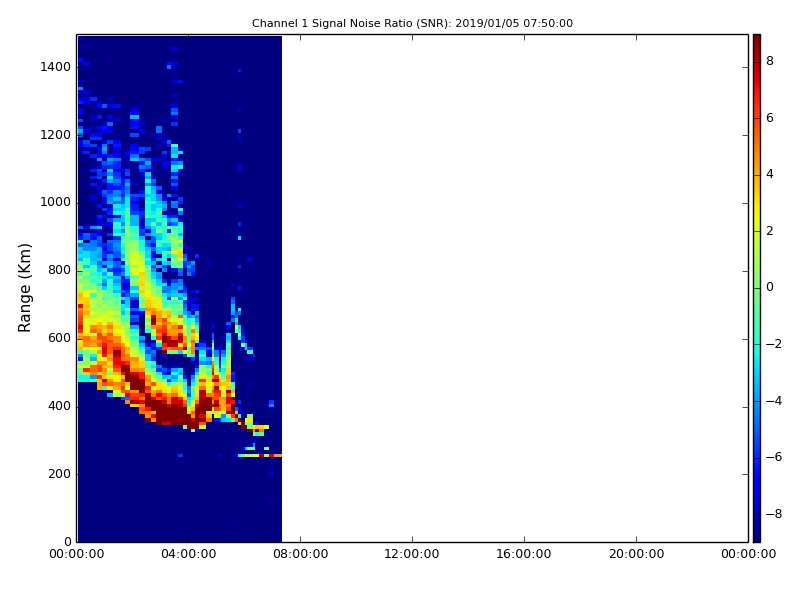Click the dark red top of the colorbar
This screenshot has height=600, width=800.
[757, 43]
